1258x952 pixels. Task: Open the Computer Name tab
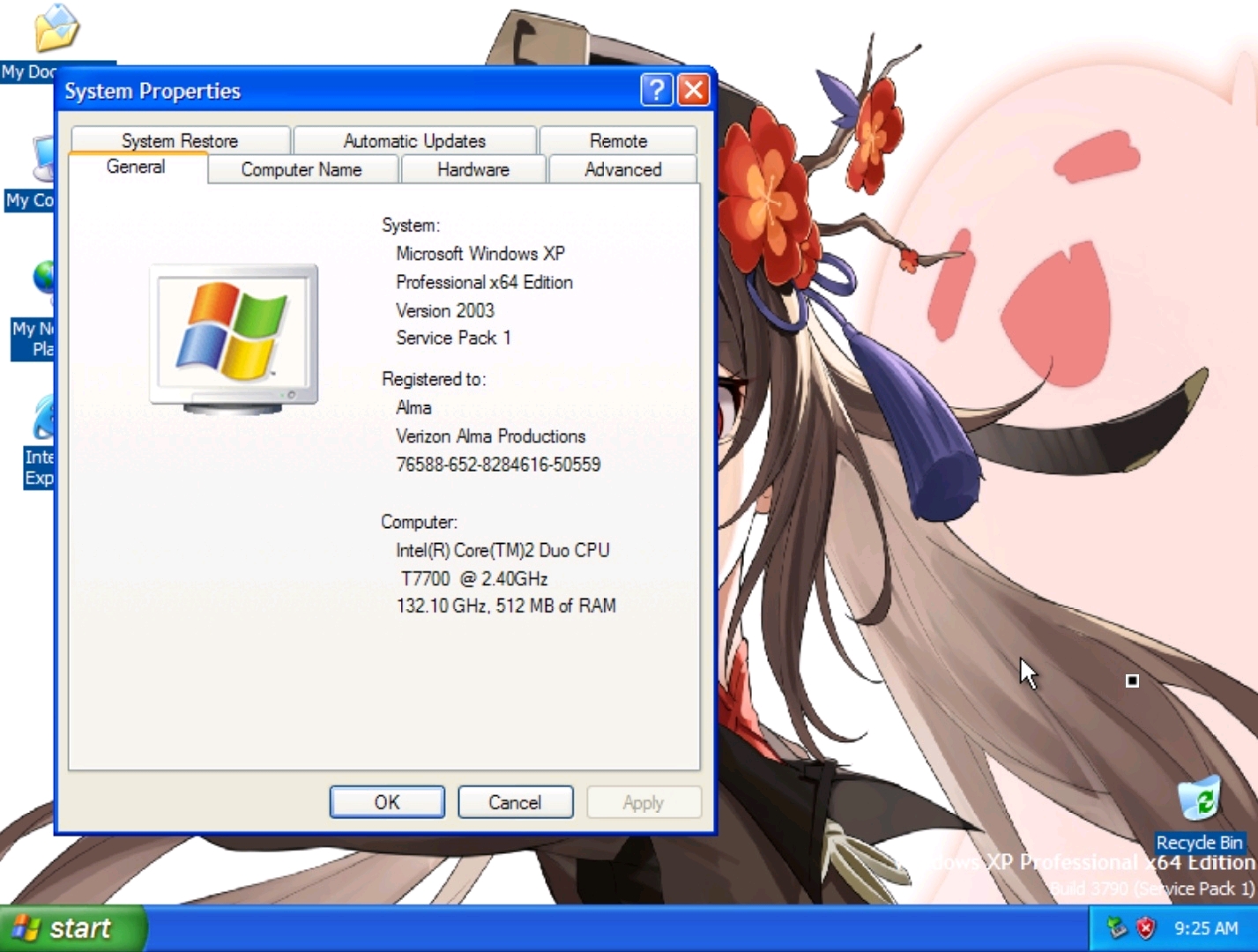[x=301, y=169]
